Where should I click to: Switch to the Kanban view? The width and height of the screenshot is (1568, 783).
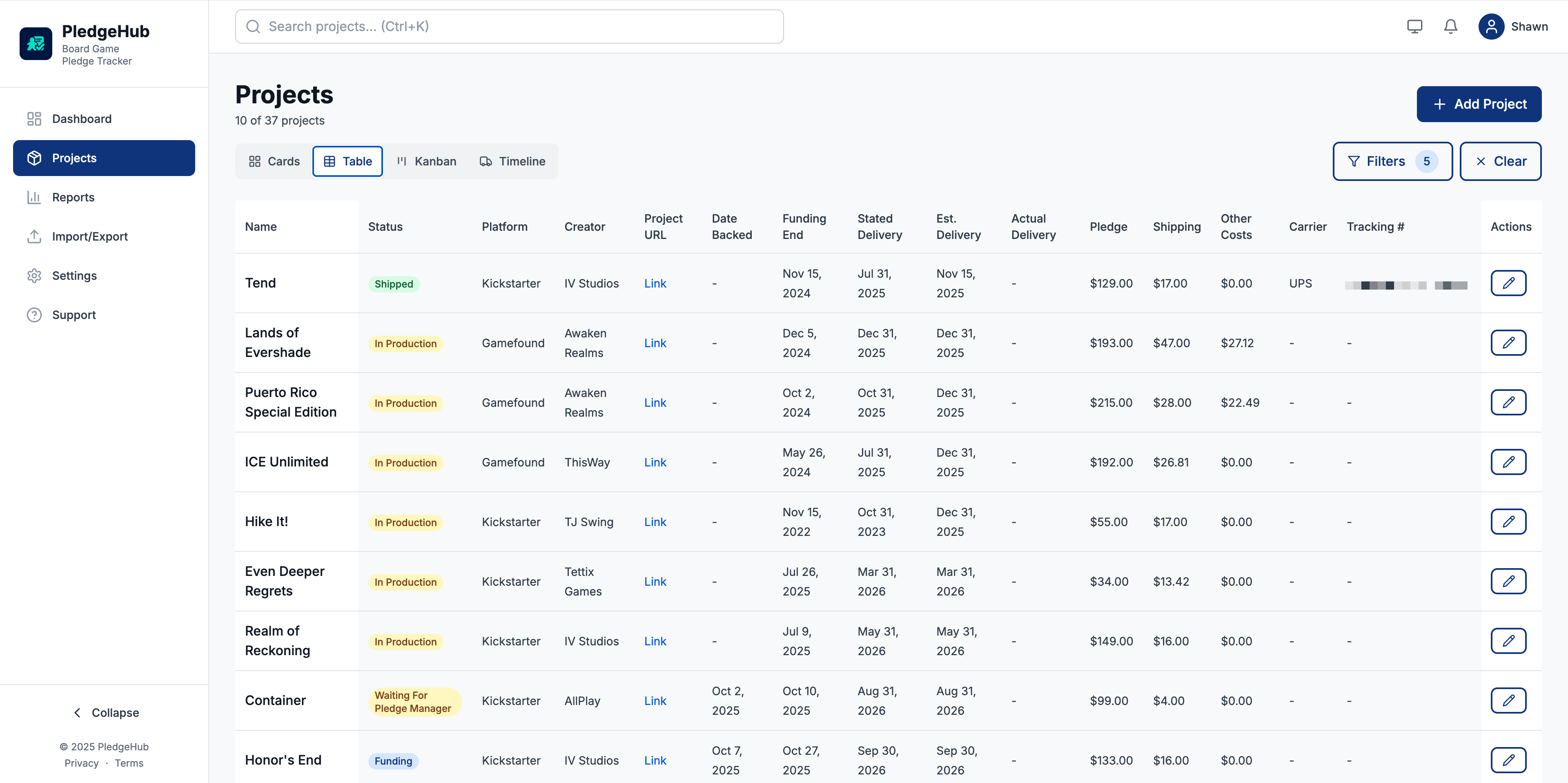point(426,161)
